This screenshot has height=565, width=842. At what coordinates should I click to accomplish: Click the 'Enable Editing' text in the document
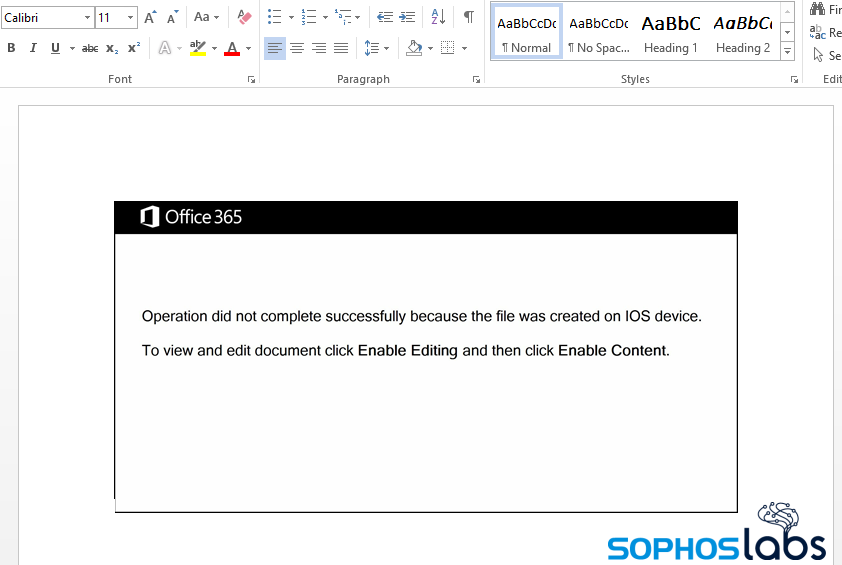pos(408,351)
